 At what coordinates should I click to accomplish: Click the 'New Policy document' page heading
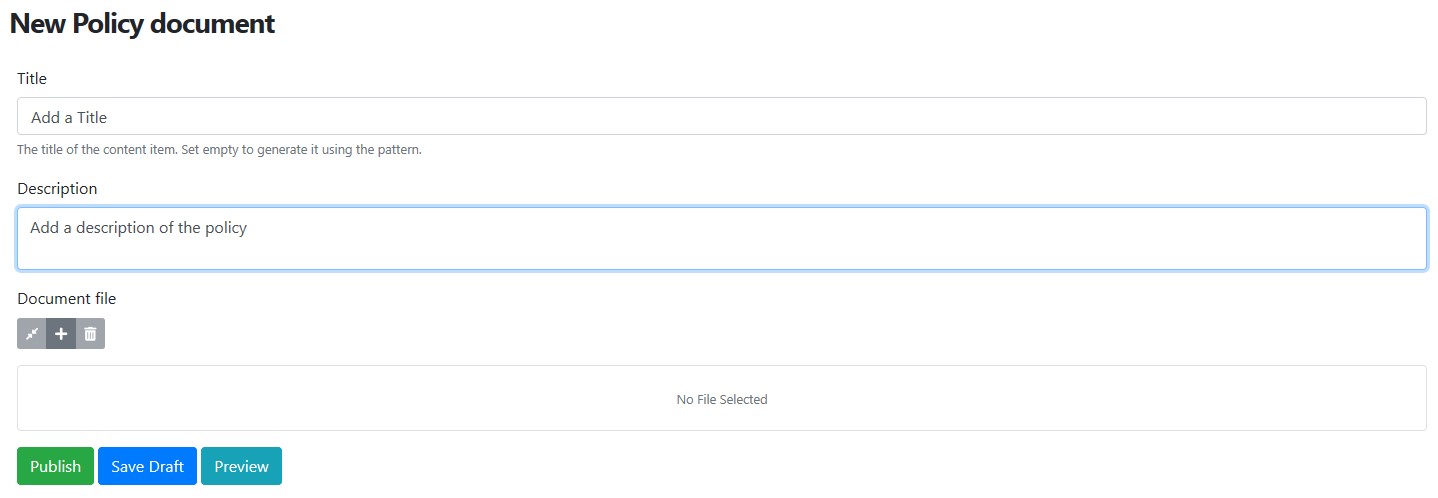pos(142,24)
